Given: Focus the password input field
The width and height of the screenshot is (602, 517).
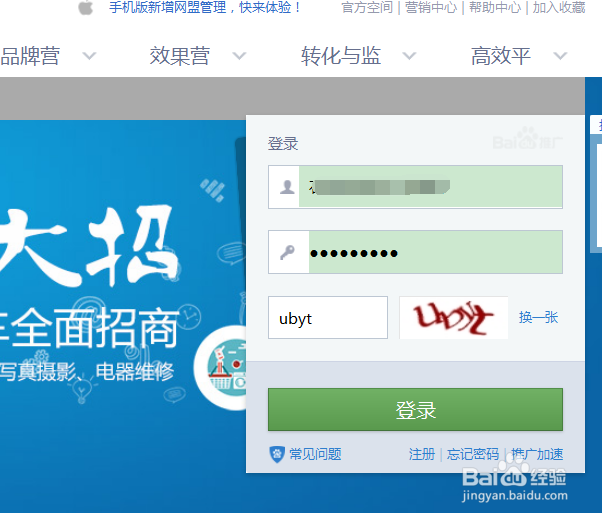Looking at the screenshot, I should pos(415,252).
